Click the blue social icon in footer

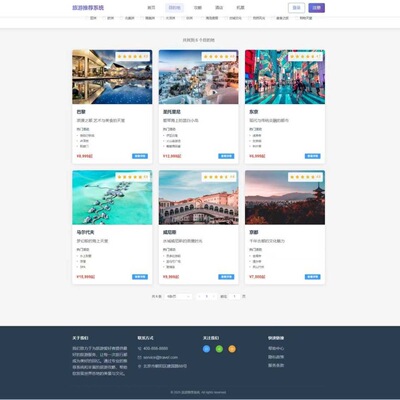click(x=206, y=349)
